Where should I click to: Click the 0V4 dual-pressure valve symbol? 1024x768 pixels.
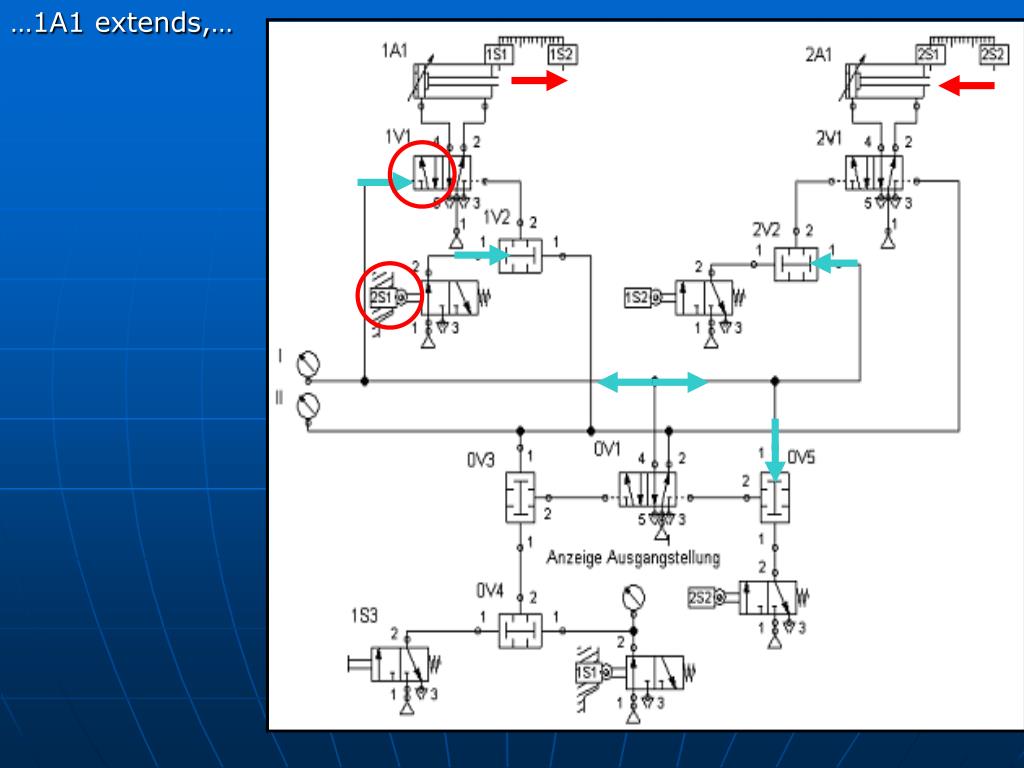tap(520, 630)
